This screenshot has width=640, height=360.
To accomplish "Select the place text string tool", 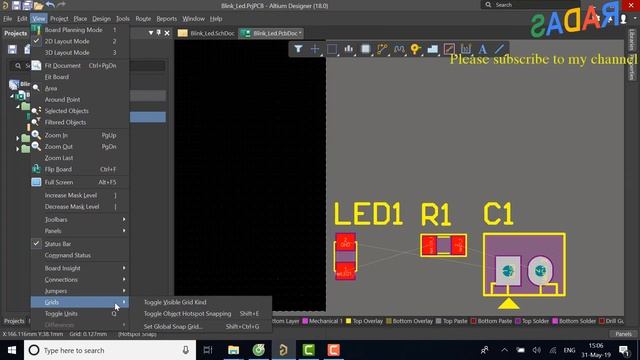I will (x=482, y=49).
